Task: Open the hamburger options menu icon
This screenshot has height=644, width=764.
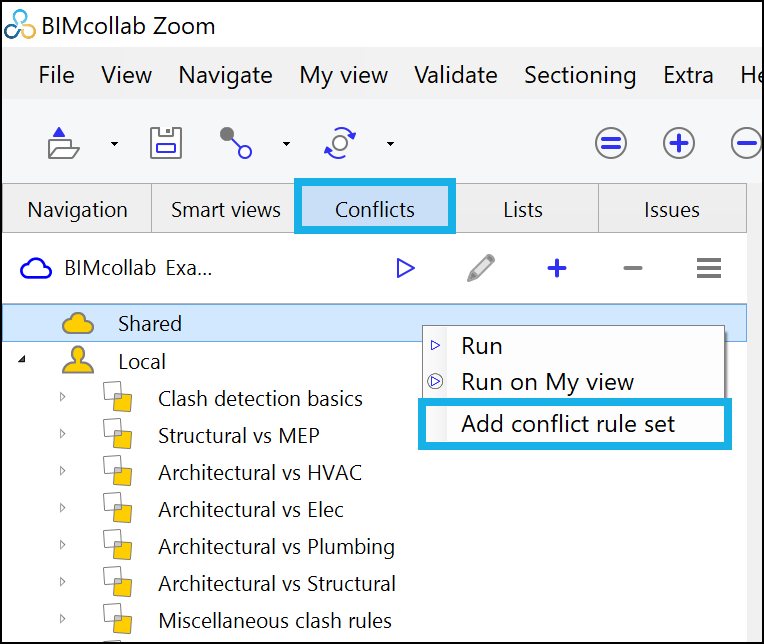Action: click(x=708, y=268)
